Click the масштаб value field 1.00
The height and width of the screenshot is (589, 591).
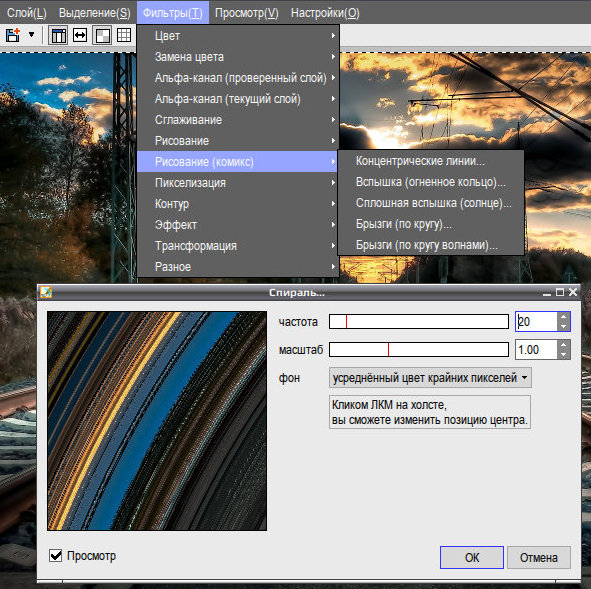pyautogui.click(x=536, y=350)
